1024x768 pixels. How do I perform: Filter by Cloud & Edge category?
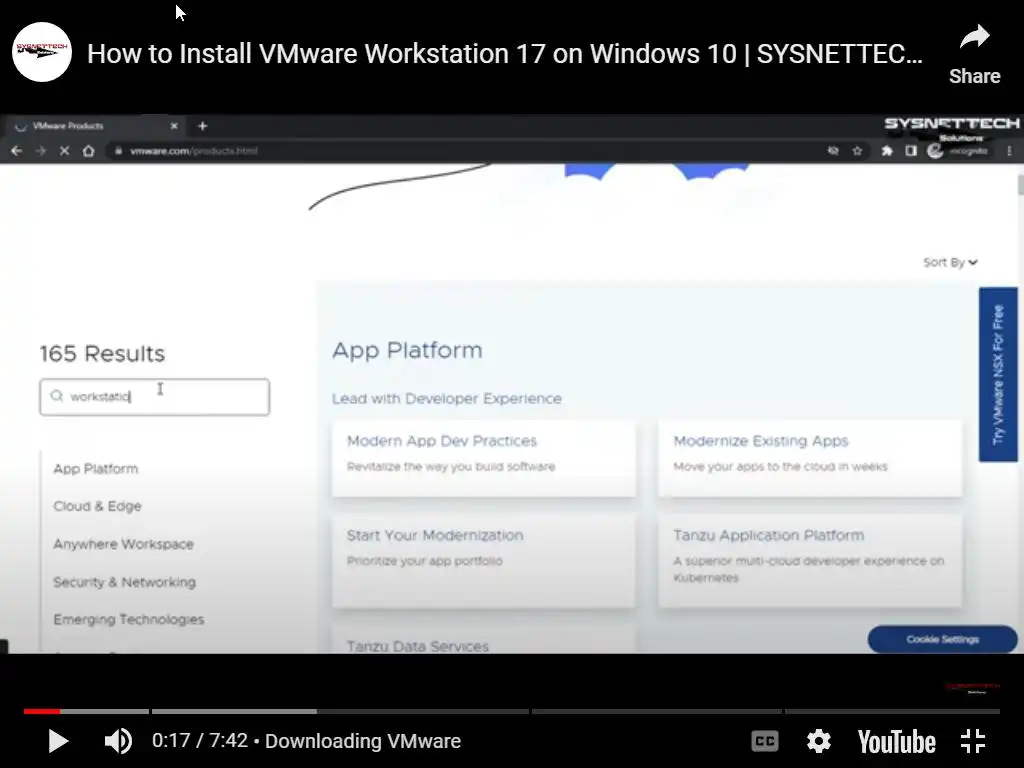tap(97, 506)
